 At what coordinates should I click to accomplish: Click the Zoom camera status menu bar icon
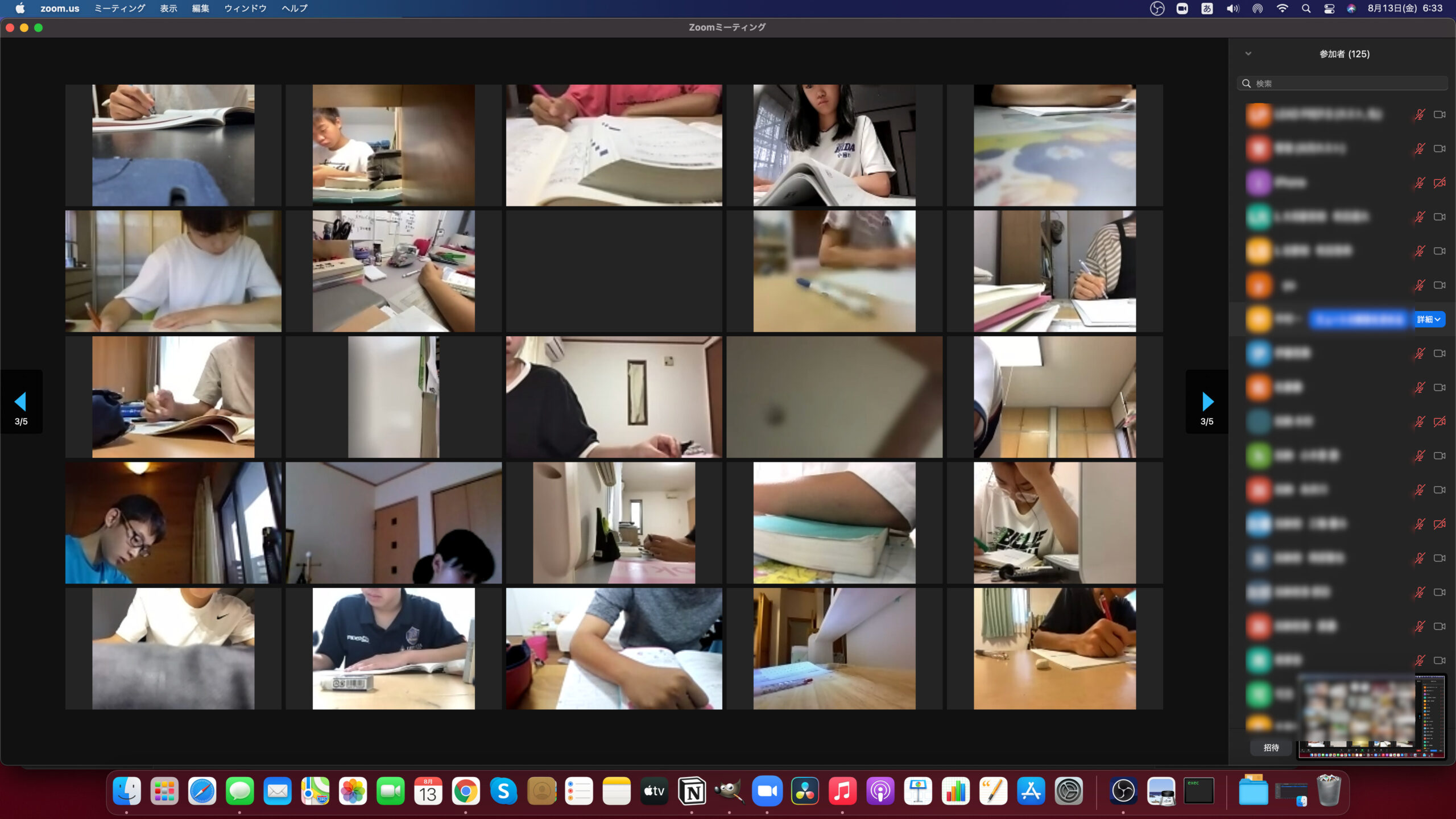pyautogui.click(x=1182, y=9)
